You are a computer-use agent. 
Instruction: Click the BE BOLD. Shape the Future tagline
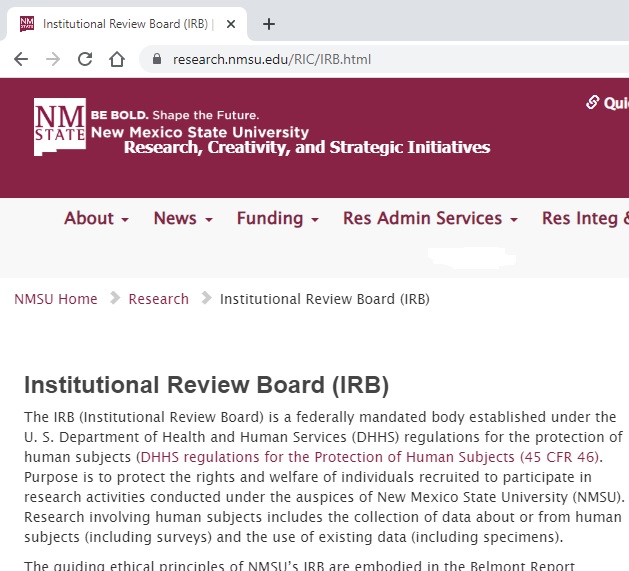(175, 115)
